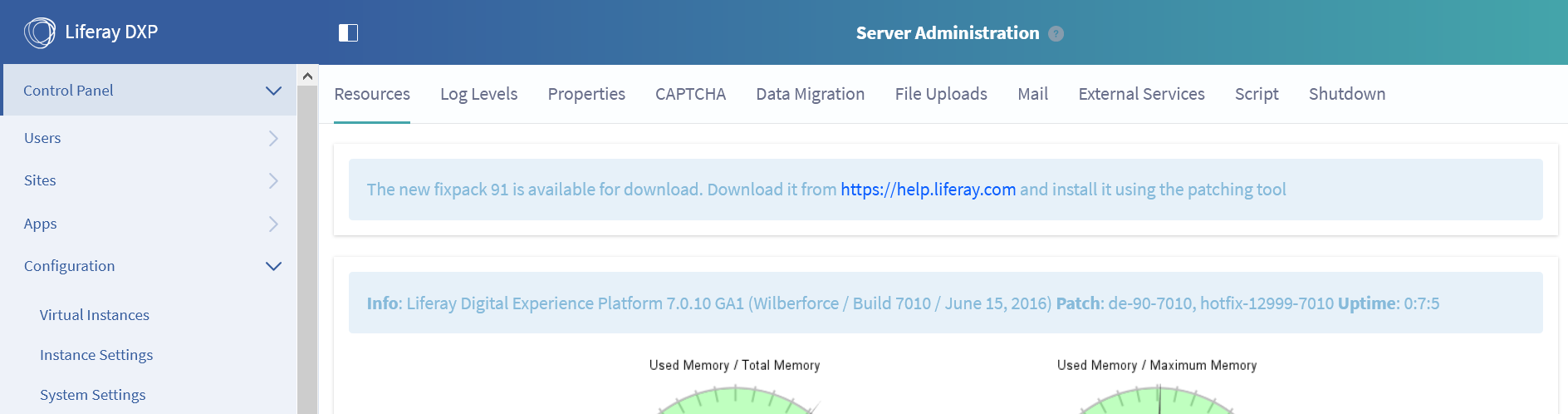Open Server Administration help question-mark icon
The height and width of the screenshot is (414, 1568).
tap(1056, 33)
